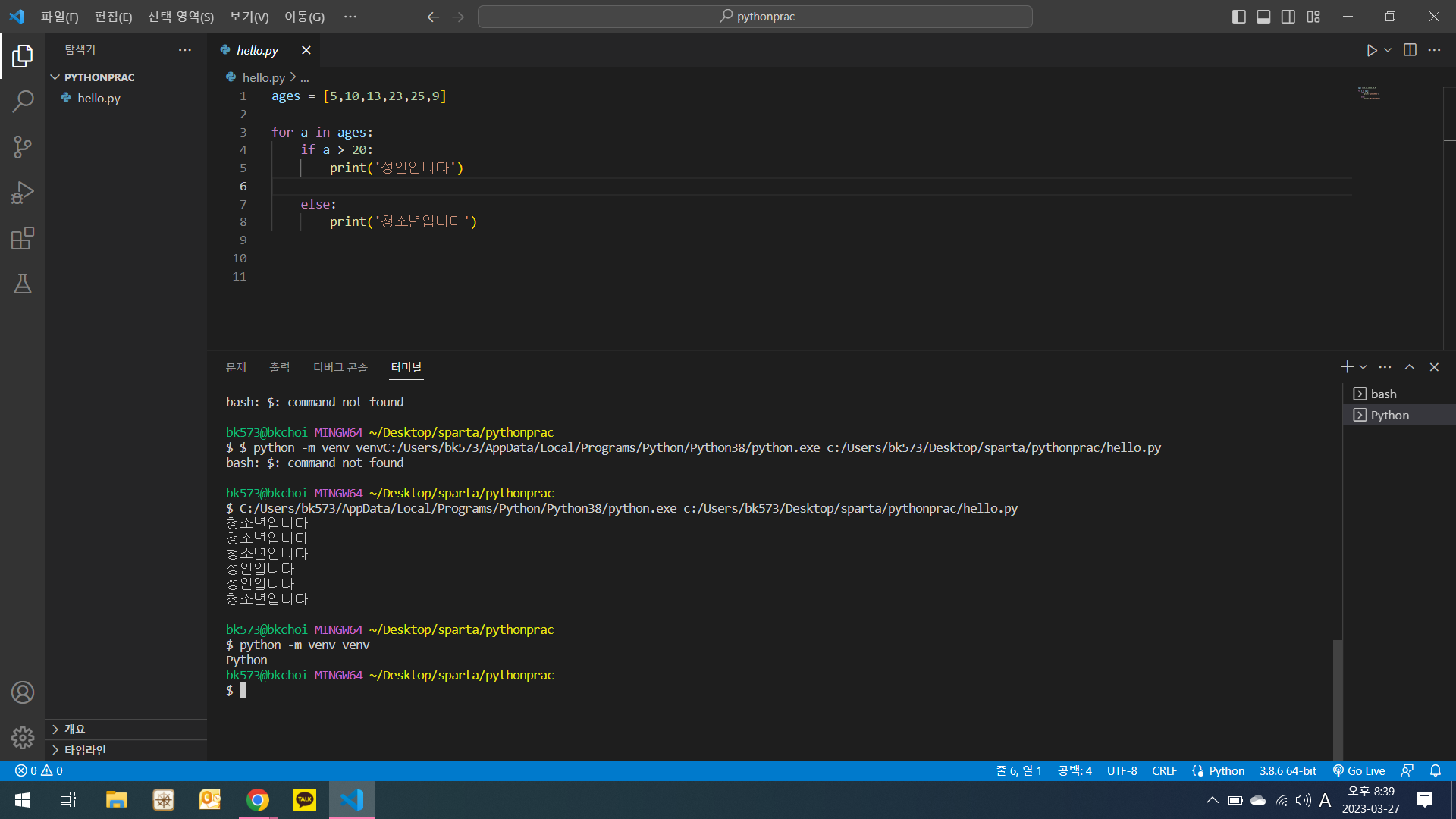Start Go Live server from status bar

tap(1359, 770)
